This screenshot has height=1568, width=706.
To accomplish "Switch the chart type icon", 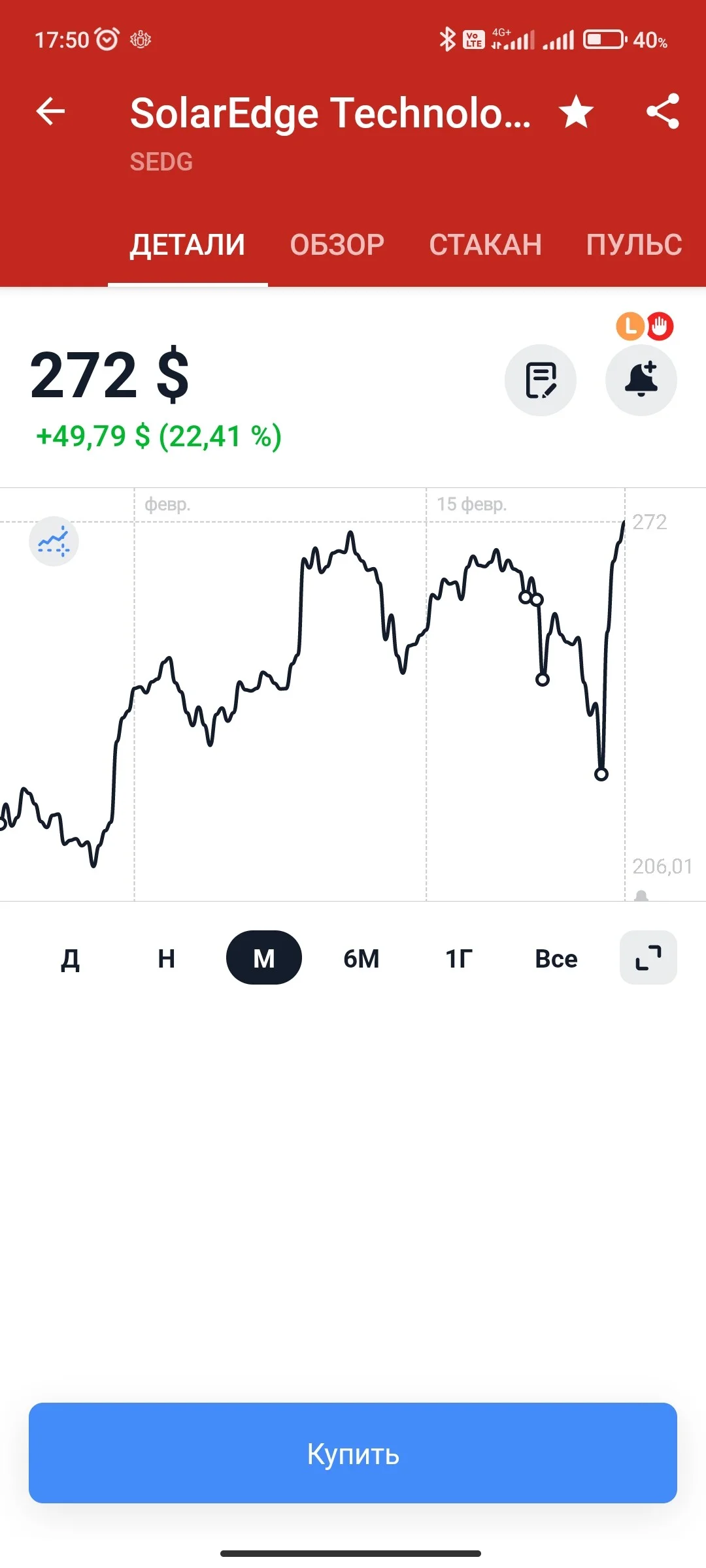I will (x=54, y=542).
